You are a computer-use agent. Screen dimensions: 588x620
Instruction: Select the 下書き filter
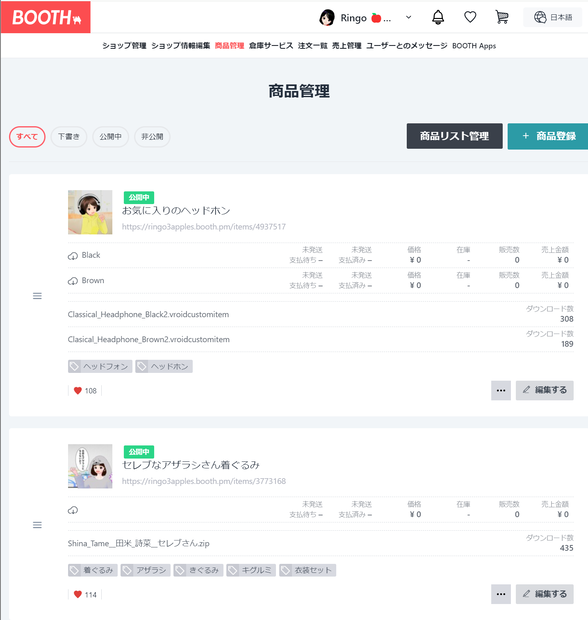pos(69,137)
